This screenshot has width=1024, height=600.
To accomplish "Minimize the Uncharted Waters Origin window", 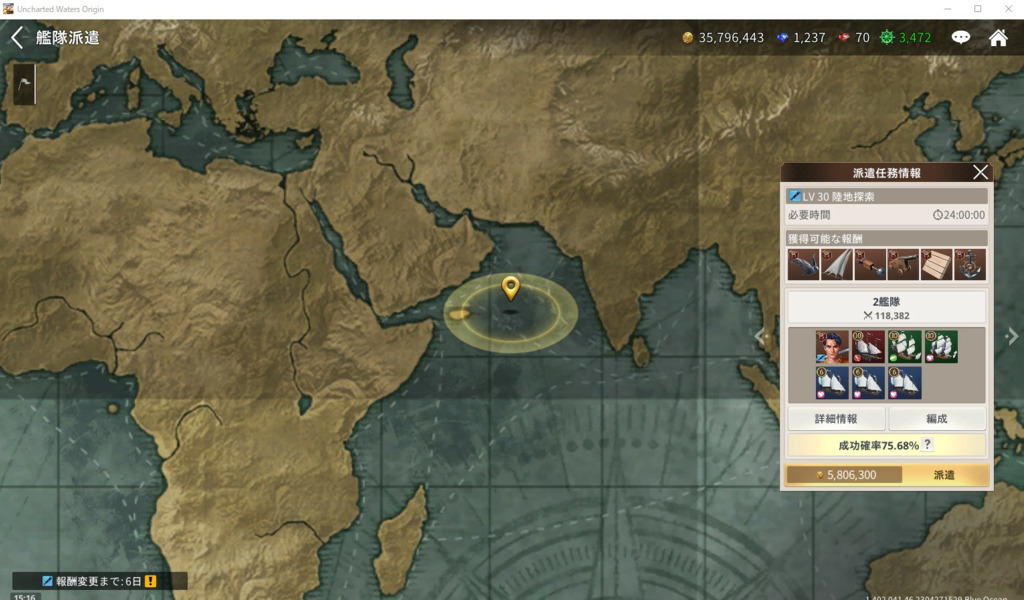I will click(948, 8).
